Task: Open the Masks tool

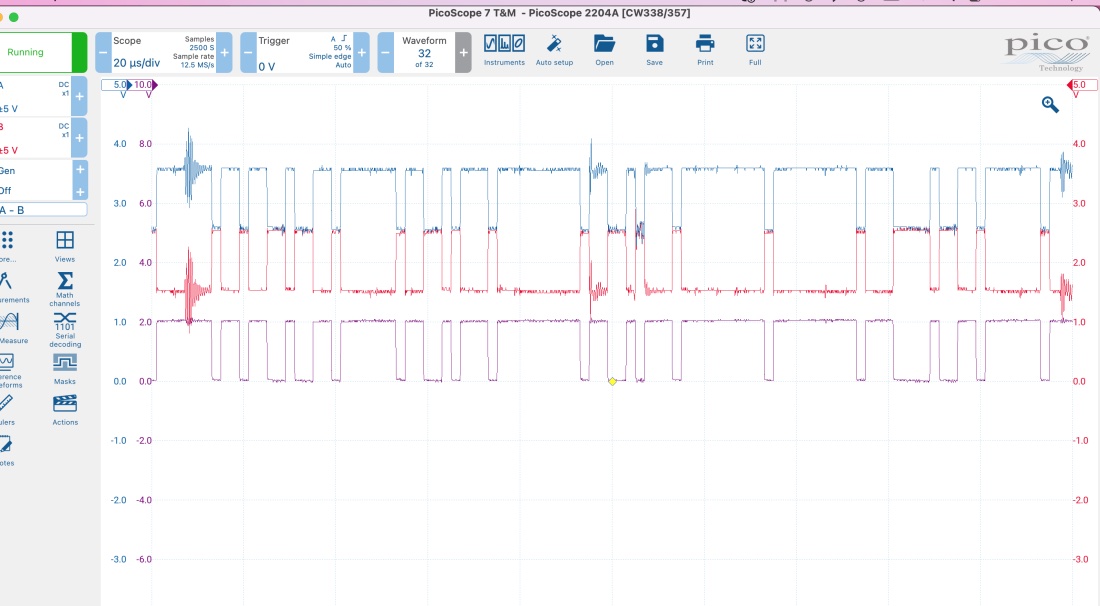Action: coord(65,368)
